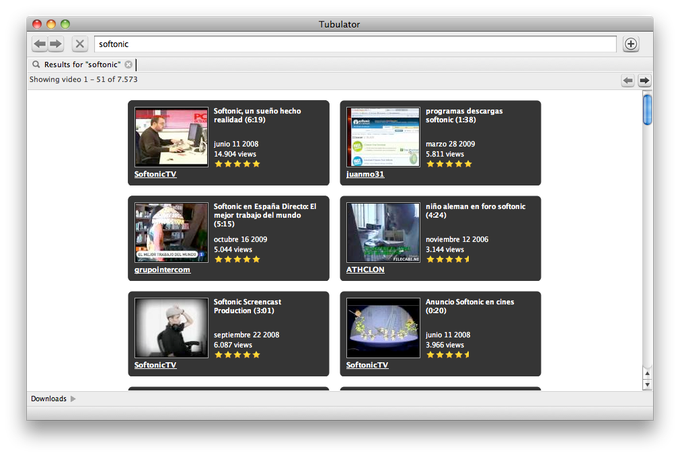
Task: Click title 'programas descargas softonic (1:38)'
Action: (464, 115)
